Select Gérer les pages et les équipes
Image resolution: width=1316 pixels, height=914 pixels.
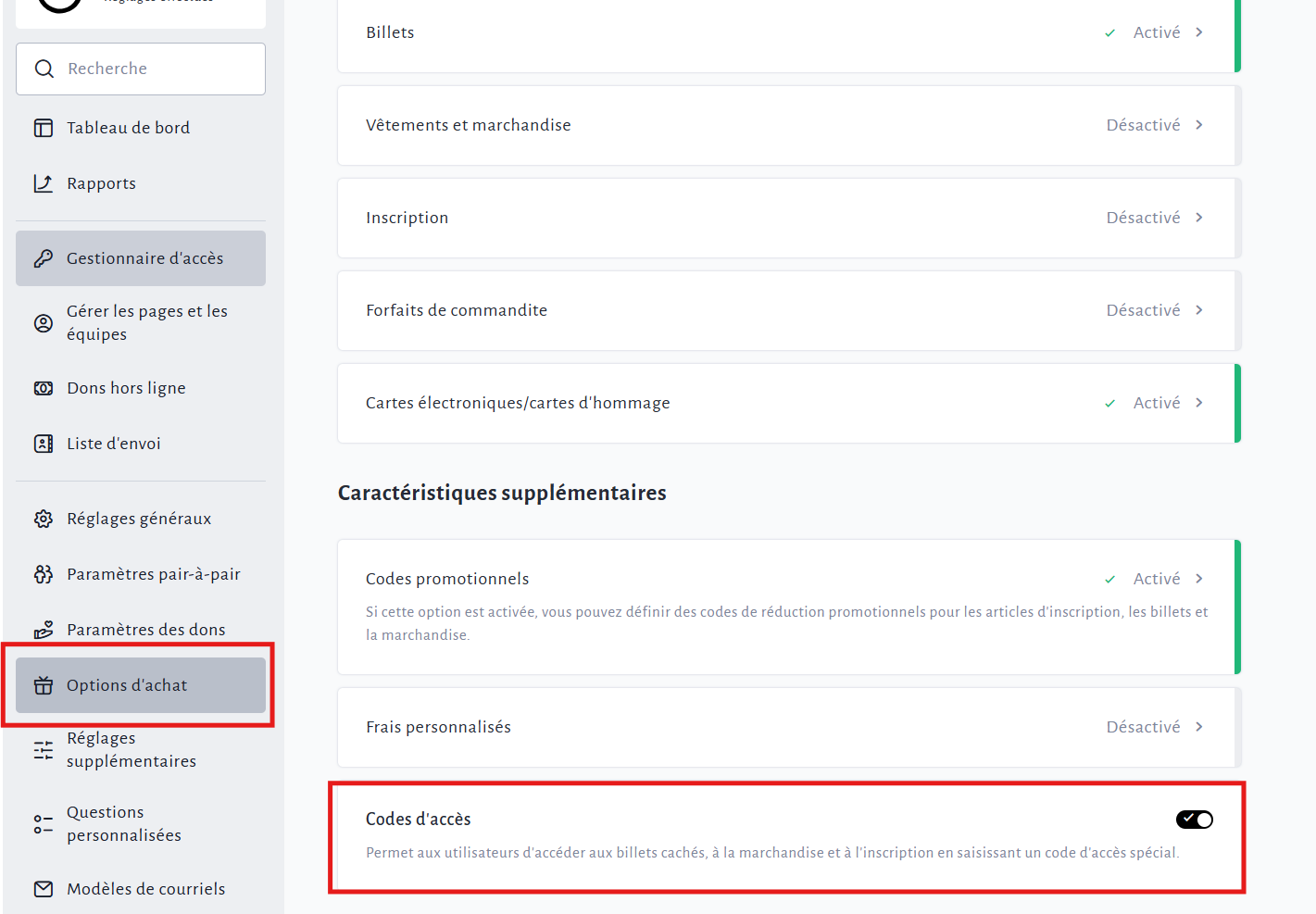click(146, 322)
